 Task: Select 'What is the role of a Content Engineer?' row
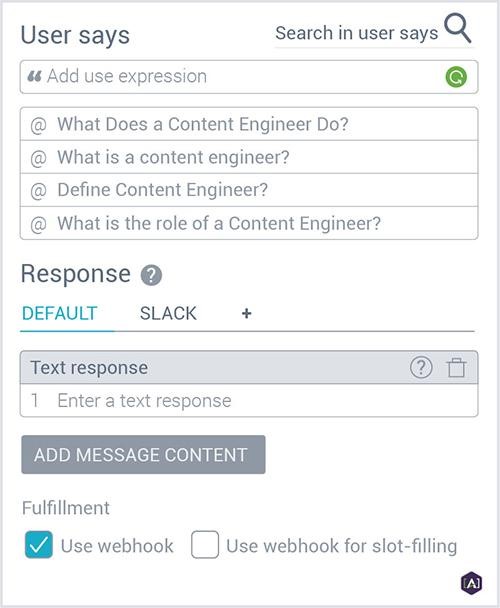pos(249,223)
